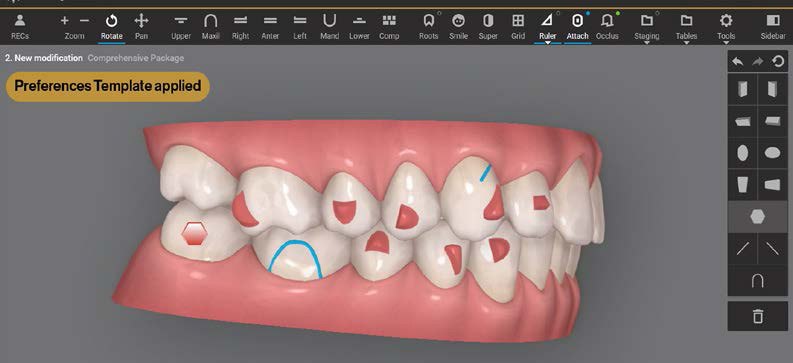Delete attachment with the trash icon

(x=757, y=316)
